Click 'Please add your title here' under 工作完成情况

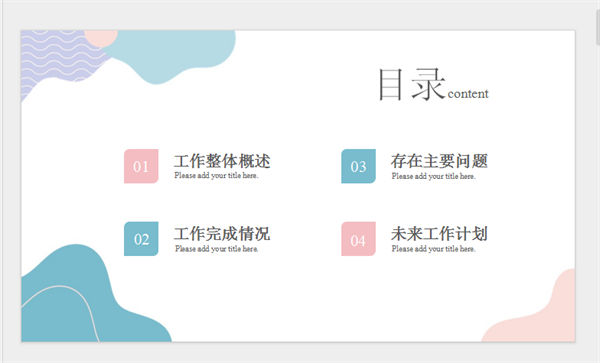coord(216,249)
